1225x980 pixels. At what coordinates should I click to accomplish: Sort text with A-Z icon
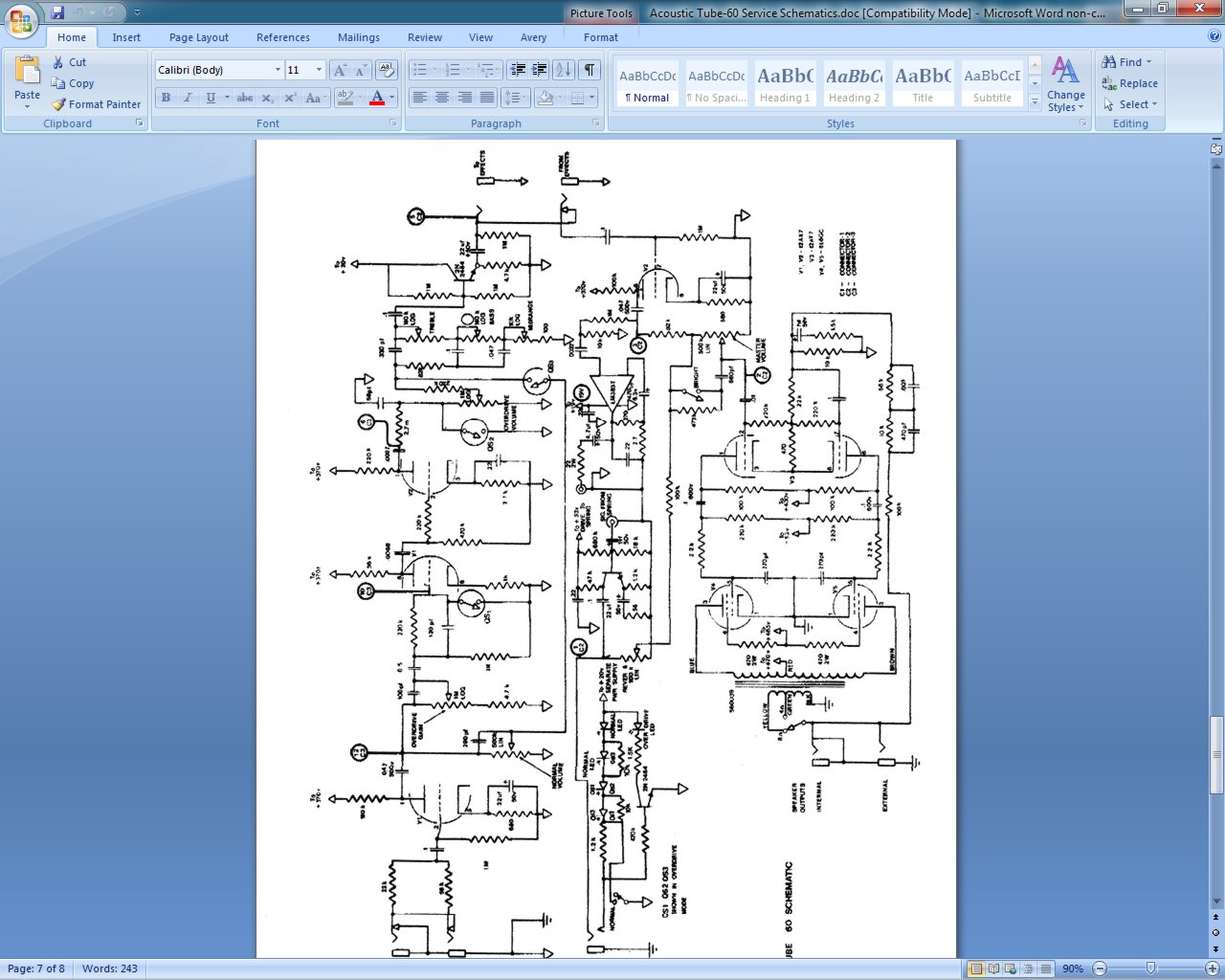564,70
